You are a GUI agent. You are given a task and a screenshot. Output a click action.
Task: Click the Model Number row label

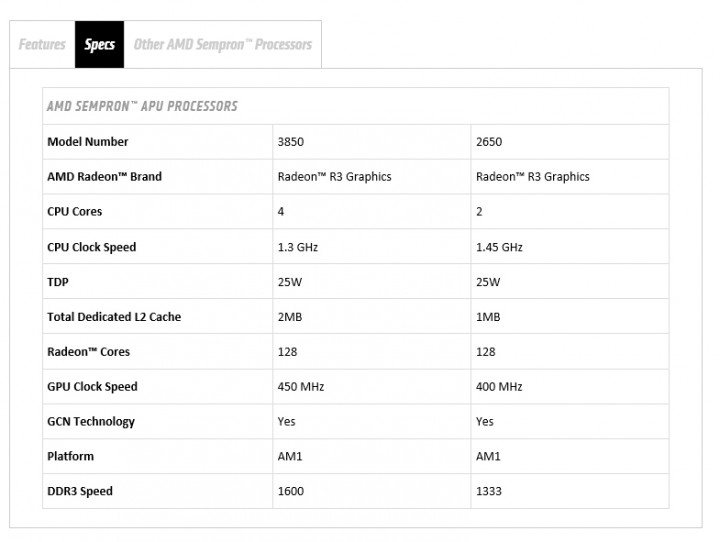[88, 142]
